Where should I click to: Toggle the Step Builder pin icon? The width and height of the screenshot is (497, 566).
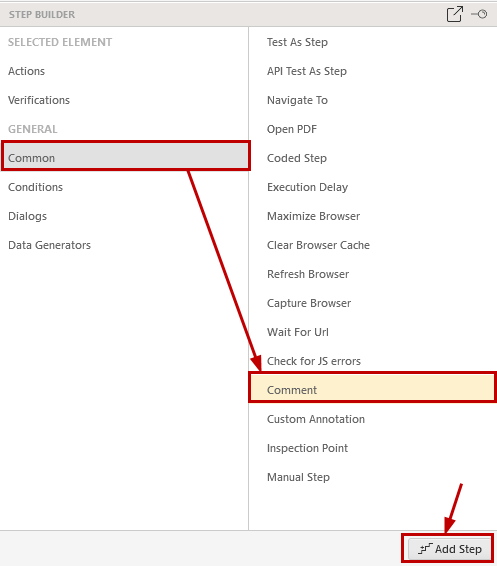(x=479, y=14)
